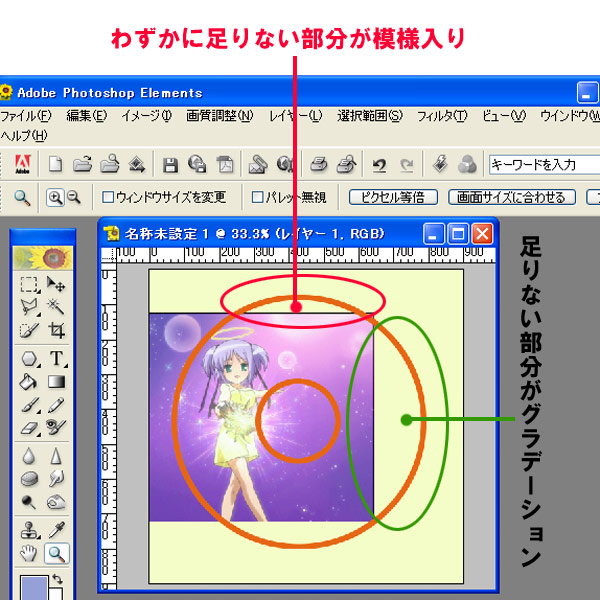The image size is (600, 600).
Task: Select the Blur (water drop) tool
Action: 29,456
